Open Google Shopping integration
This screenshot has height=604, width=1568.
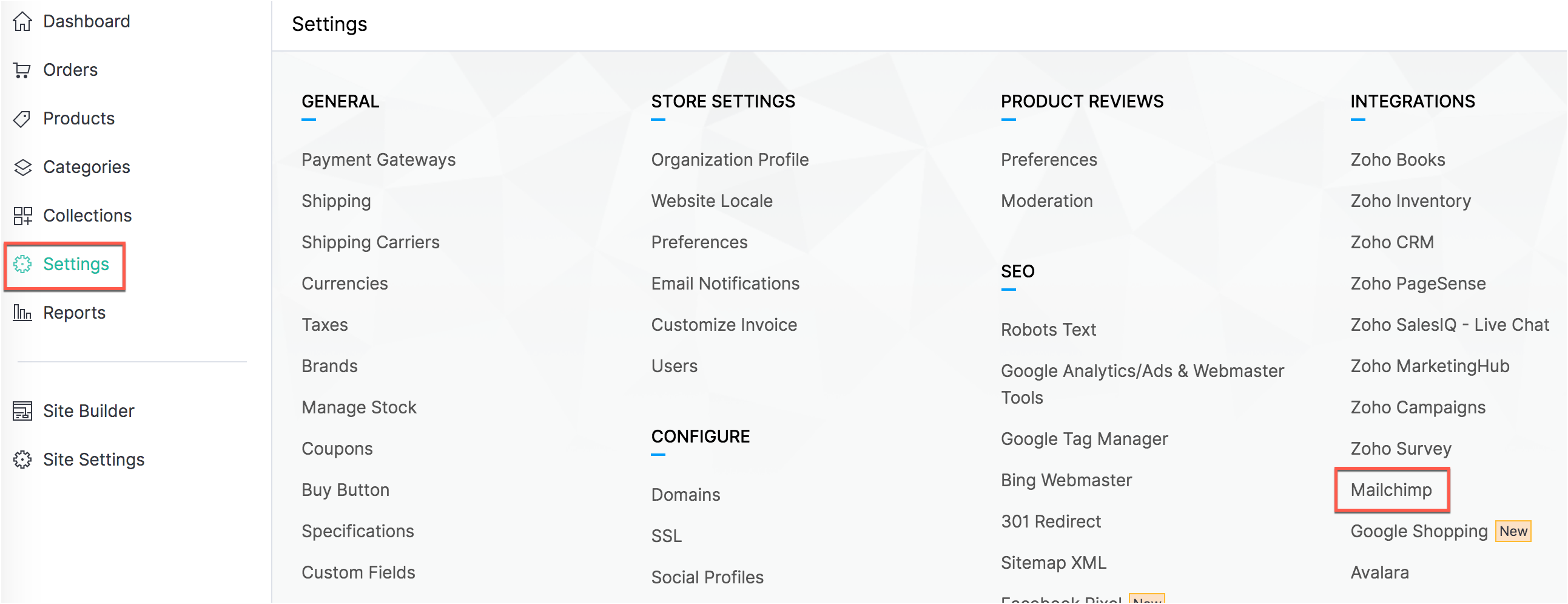coord(1418,532)
